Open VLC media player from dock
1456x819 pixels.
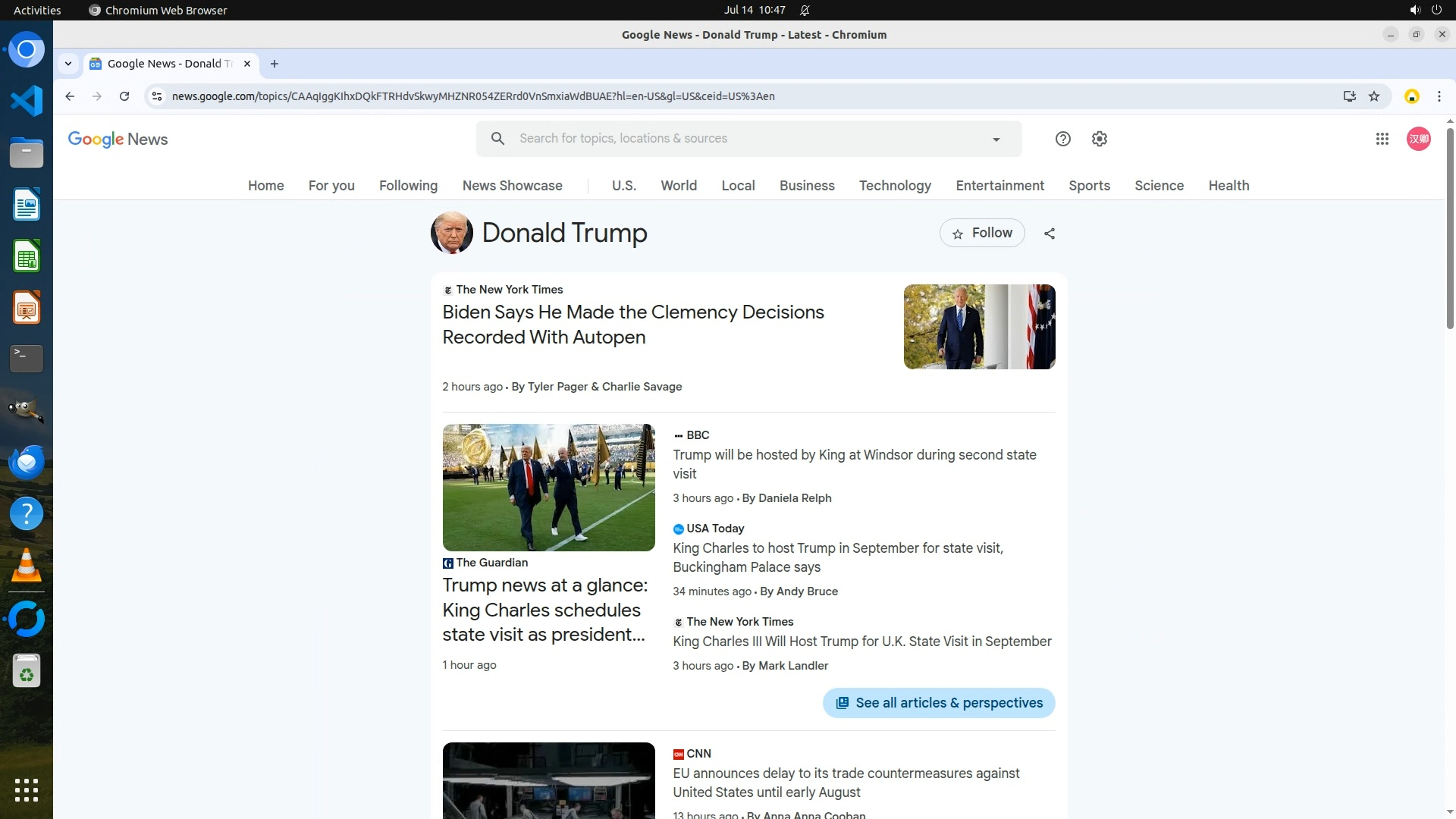tap(27, 566)
